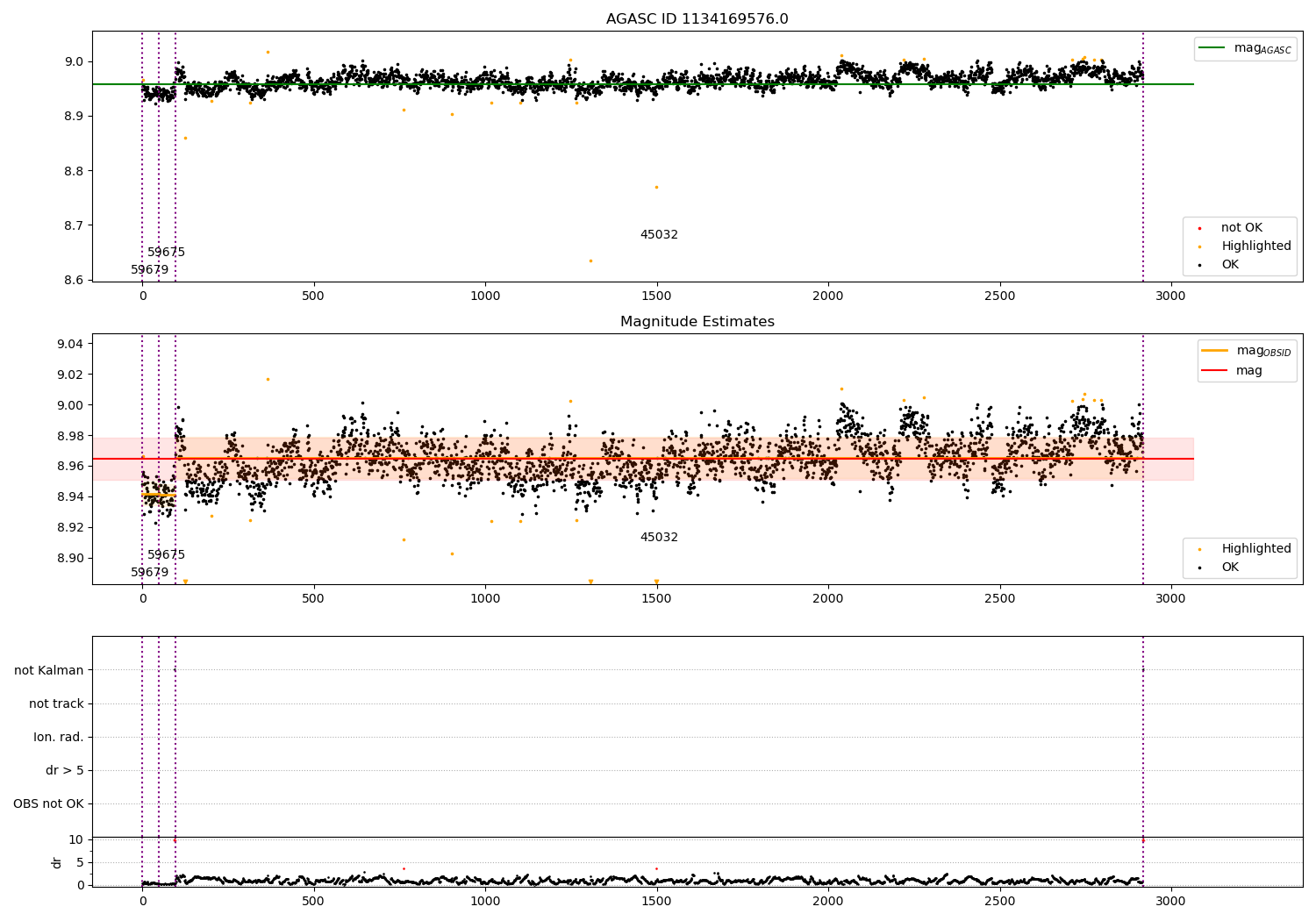This screenshot has width=1316, height=921.
Task: Select 'mag OBSID' legend label in middle plot
Action: coord(1264,351)
